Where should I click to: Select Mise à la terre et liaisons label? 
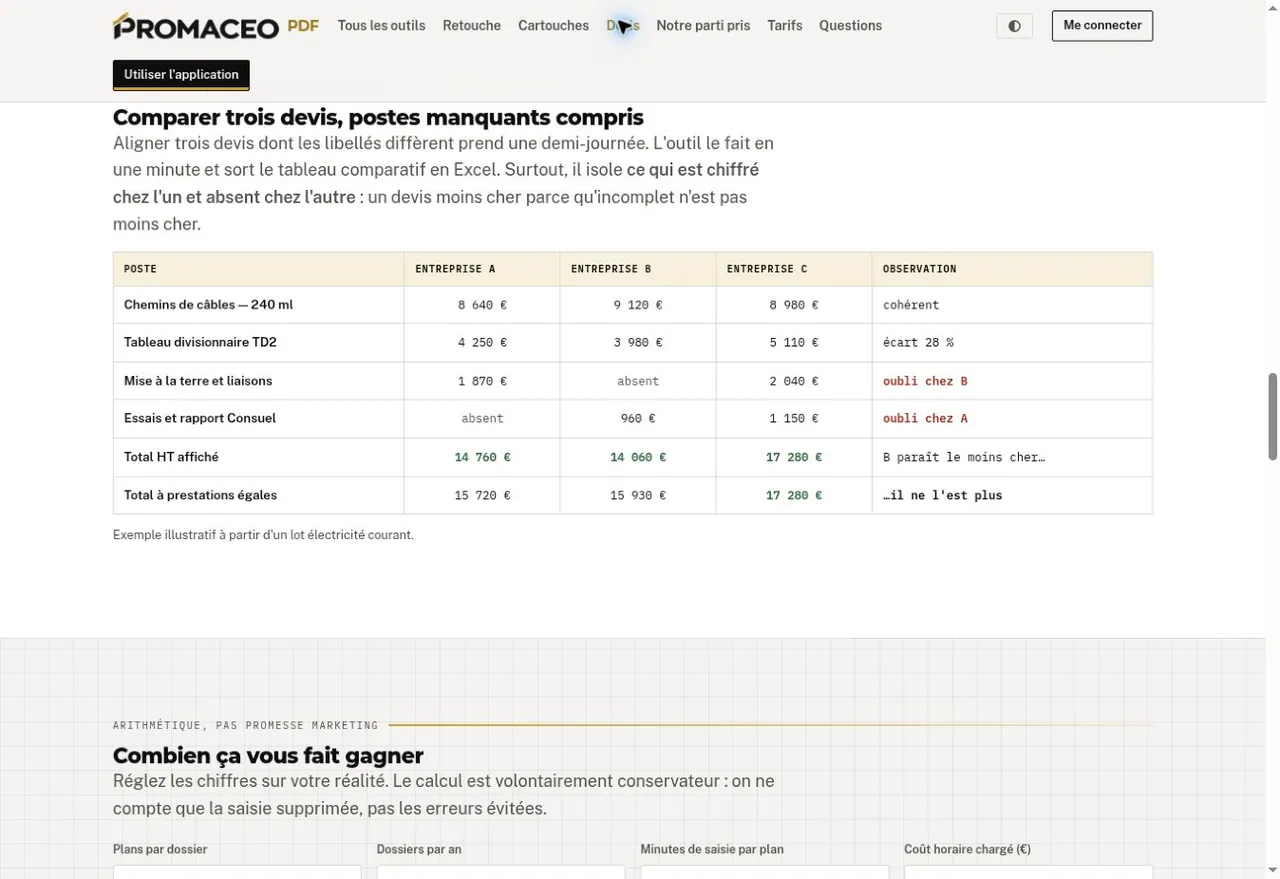point(198,381)
